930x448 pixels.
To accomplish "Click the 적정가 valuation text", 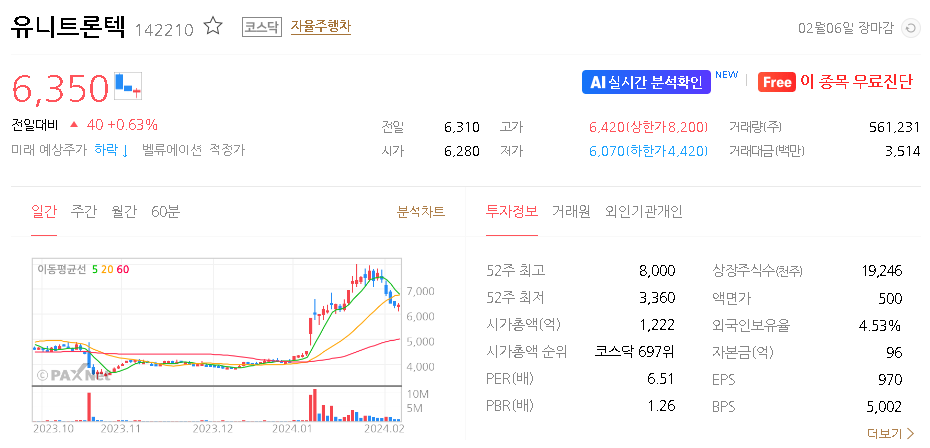I will [227, 150].
